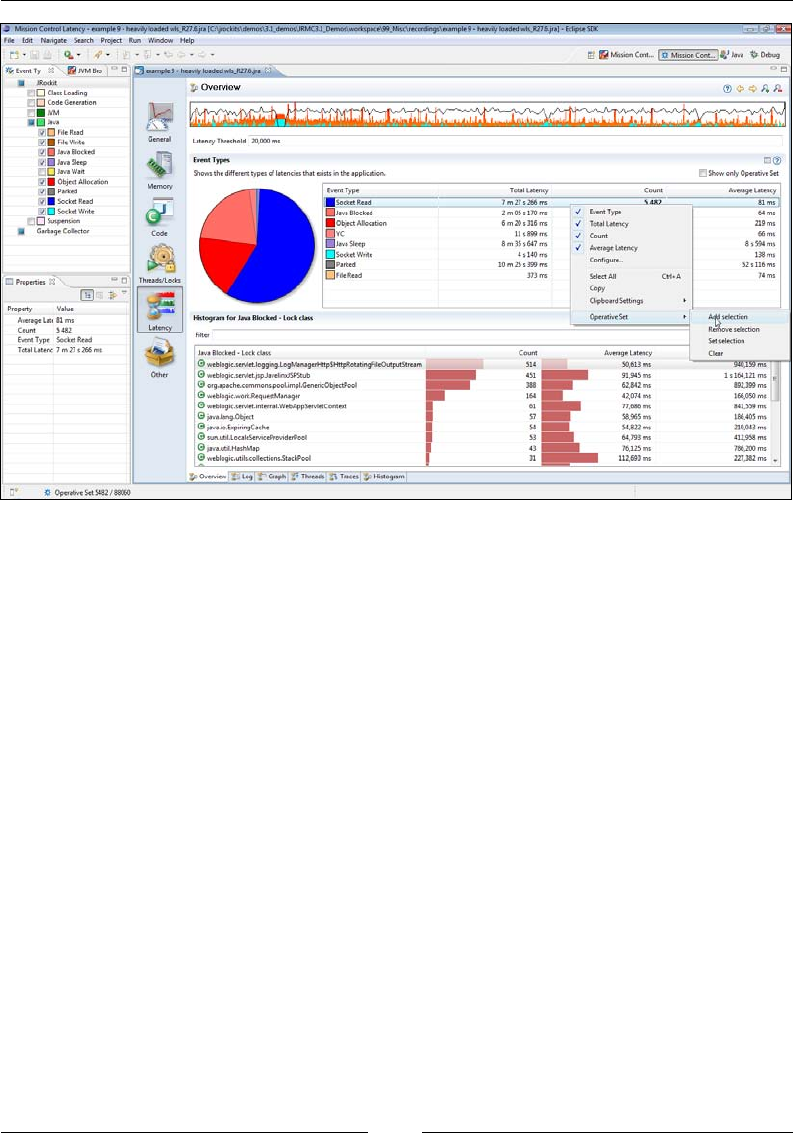Click the lock icon beside java.lang.Object

pos(201,417)
